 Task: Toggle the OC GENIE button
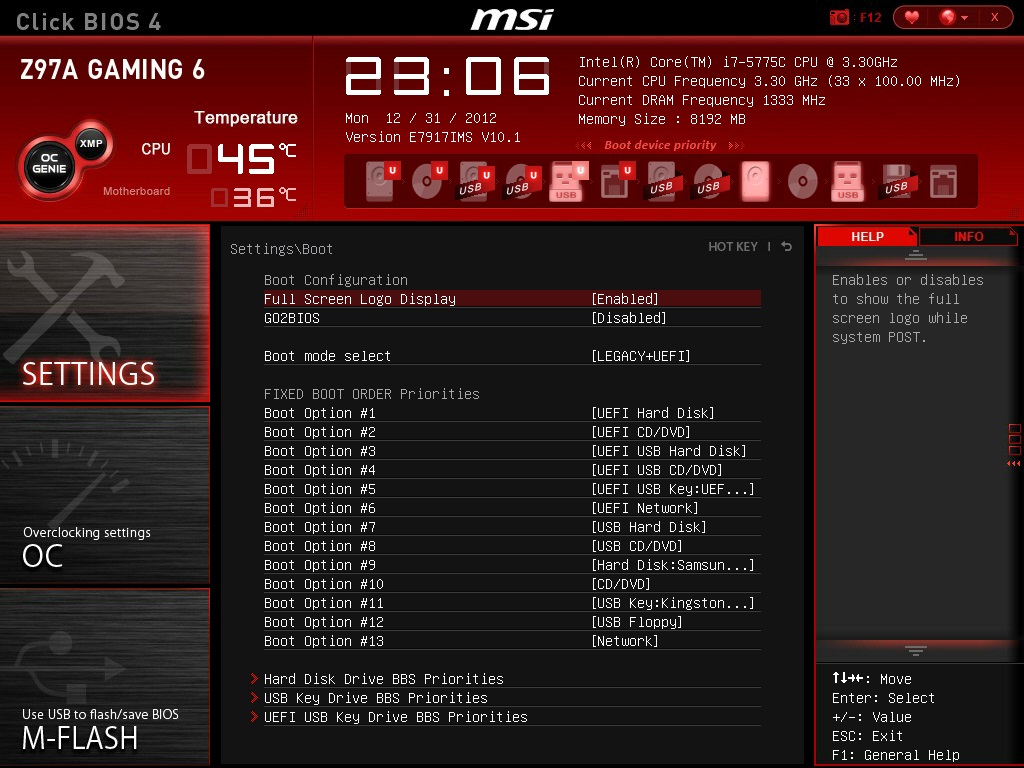click(x=49, y=163)
